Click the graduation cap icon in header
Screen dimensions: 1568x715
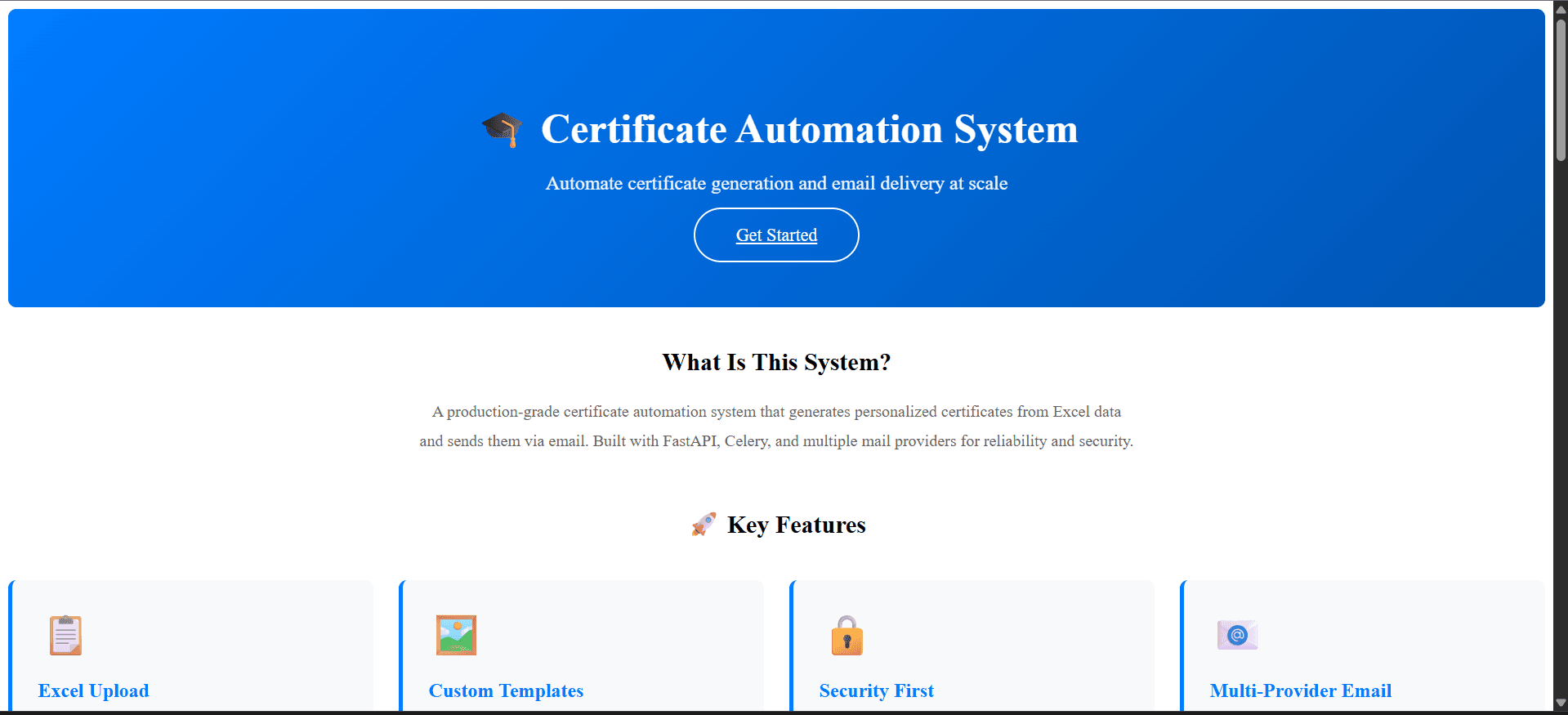point(502,130)
